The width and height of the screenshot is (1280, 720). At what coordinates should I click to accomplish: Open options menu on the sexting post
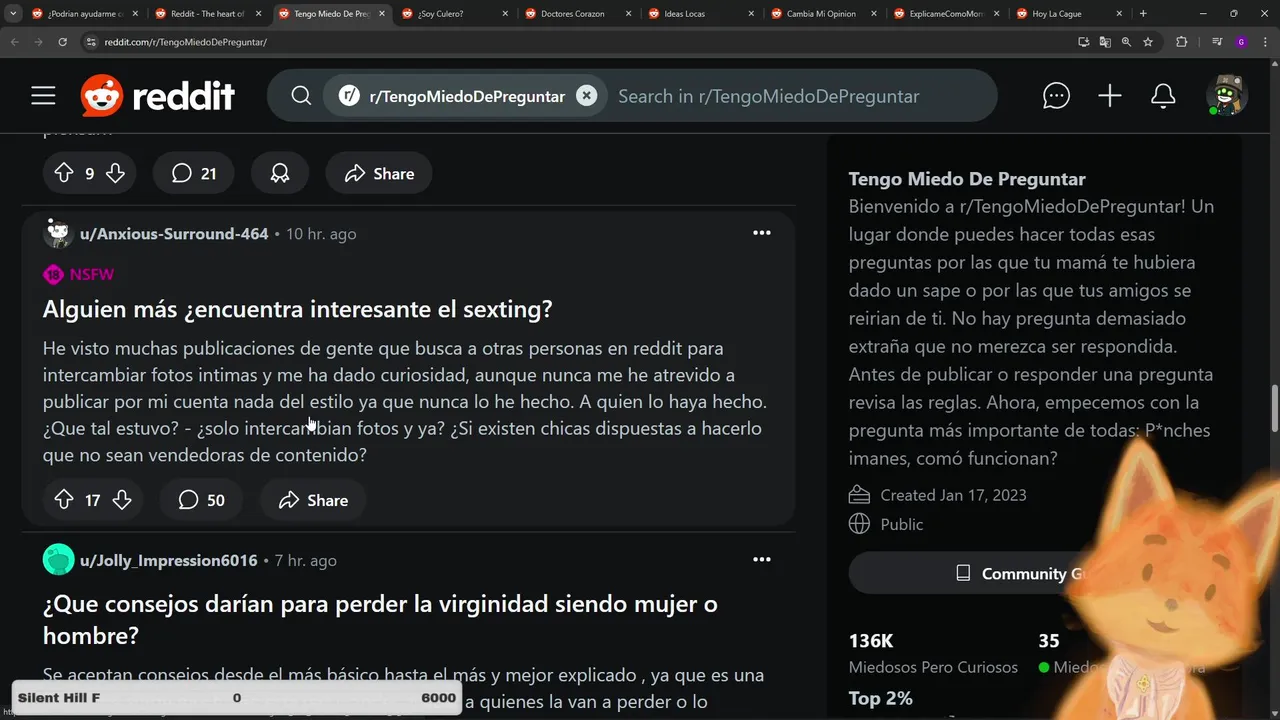tap(762, 233)
